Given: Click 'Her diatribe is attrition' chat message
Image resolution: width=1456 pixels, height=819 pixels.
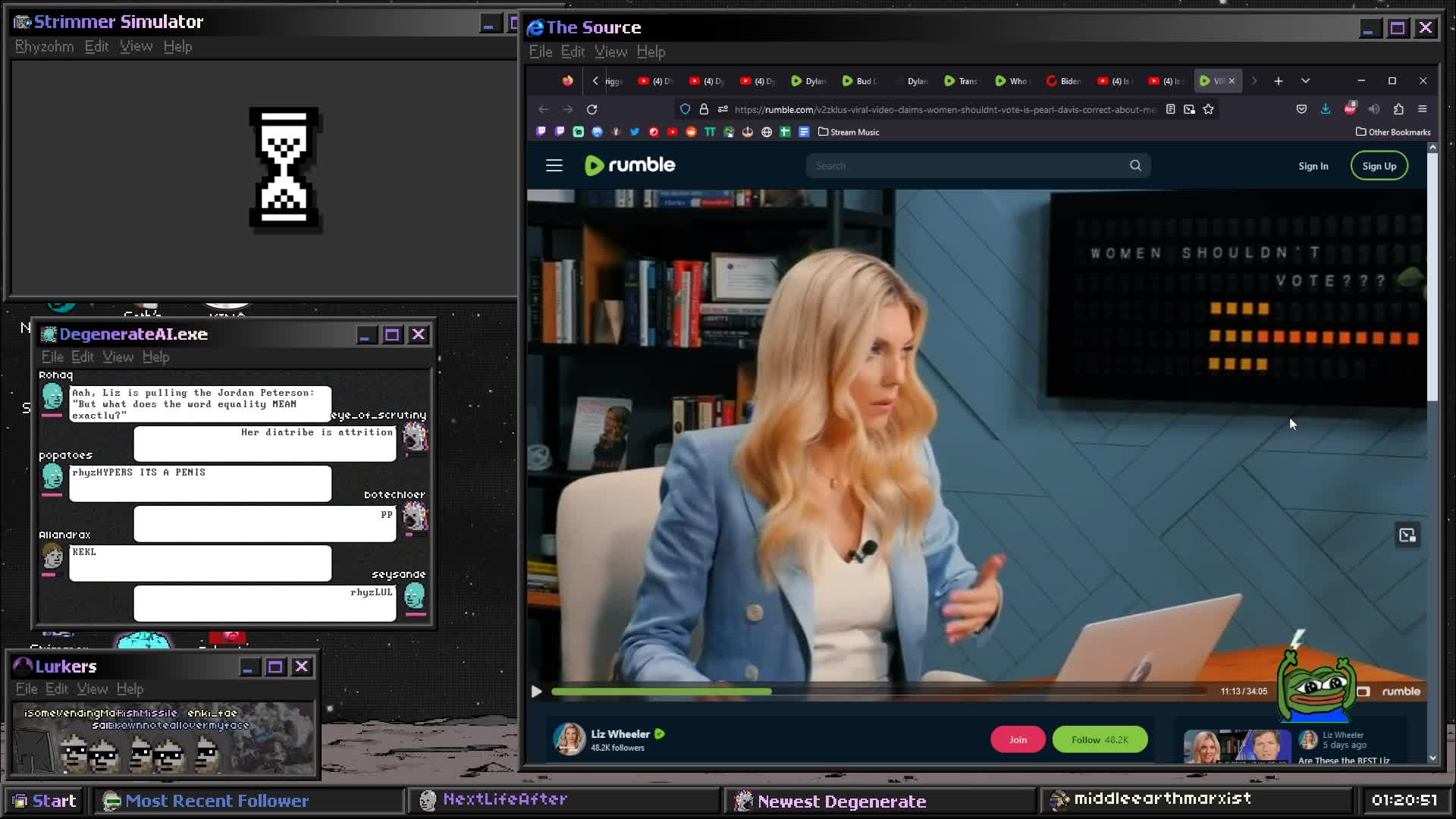Looking at the screenshot, I should pos(265,443).
